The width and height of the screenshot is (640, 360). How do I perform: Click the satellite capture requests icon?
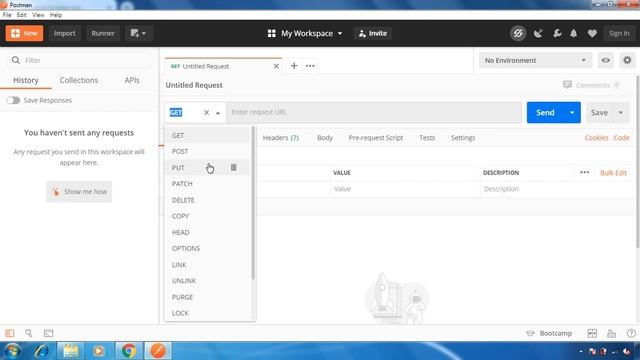(538, 33)
